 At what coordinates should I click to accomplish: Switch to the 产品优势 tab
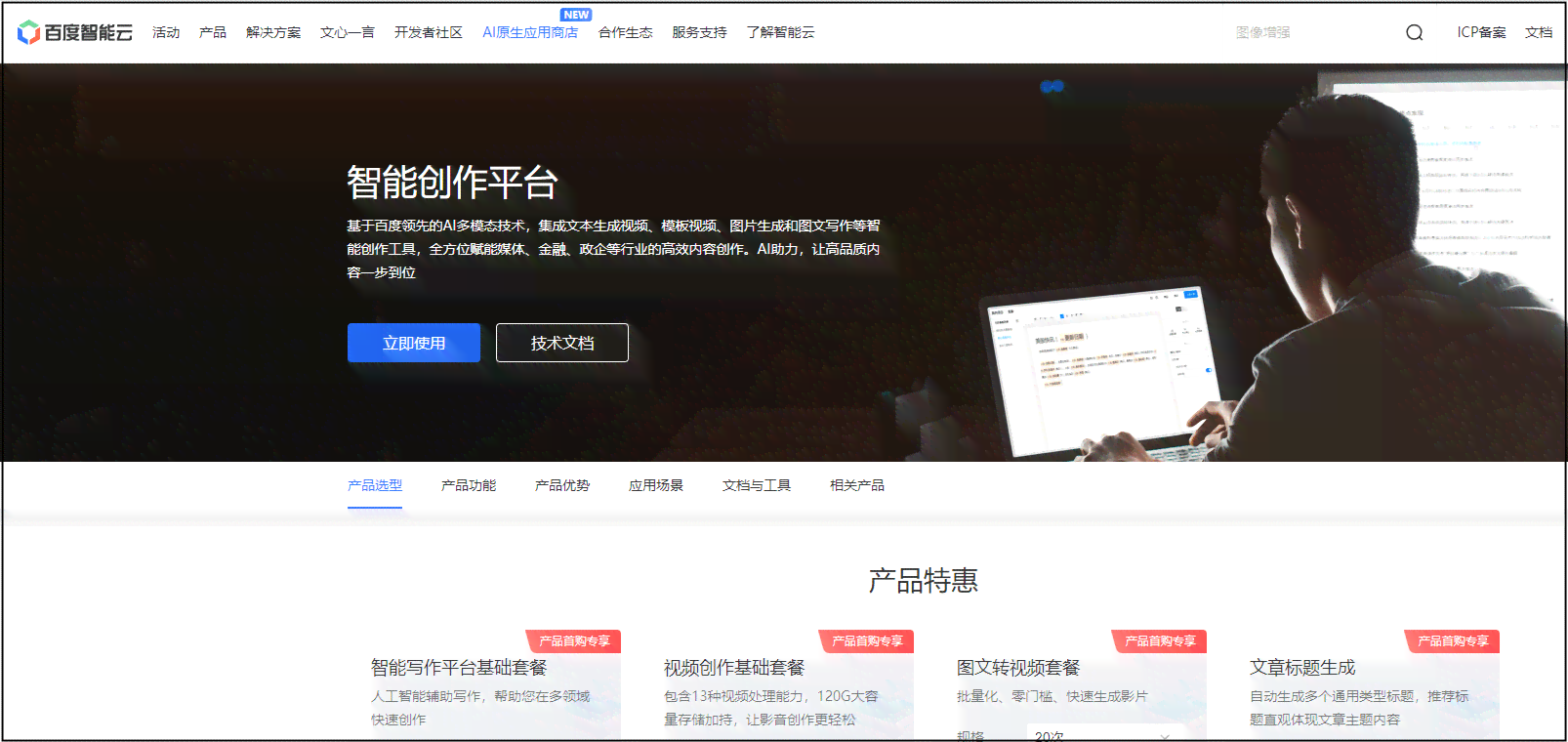pyautogui.click(x=562, y=485)
